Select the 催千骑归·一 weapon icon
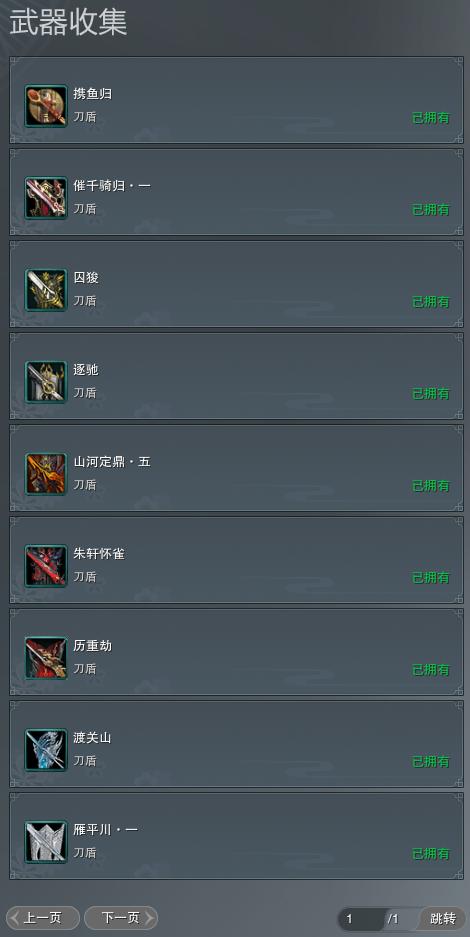 coord(45,198)
